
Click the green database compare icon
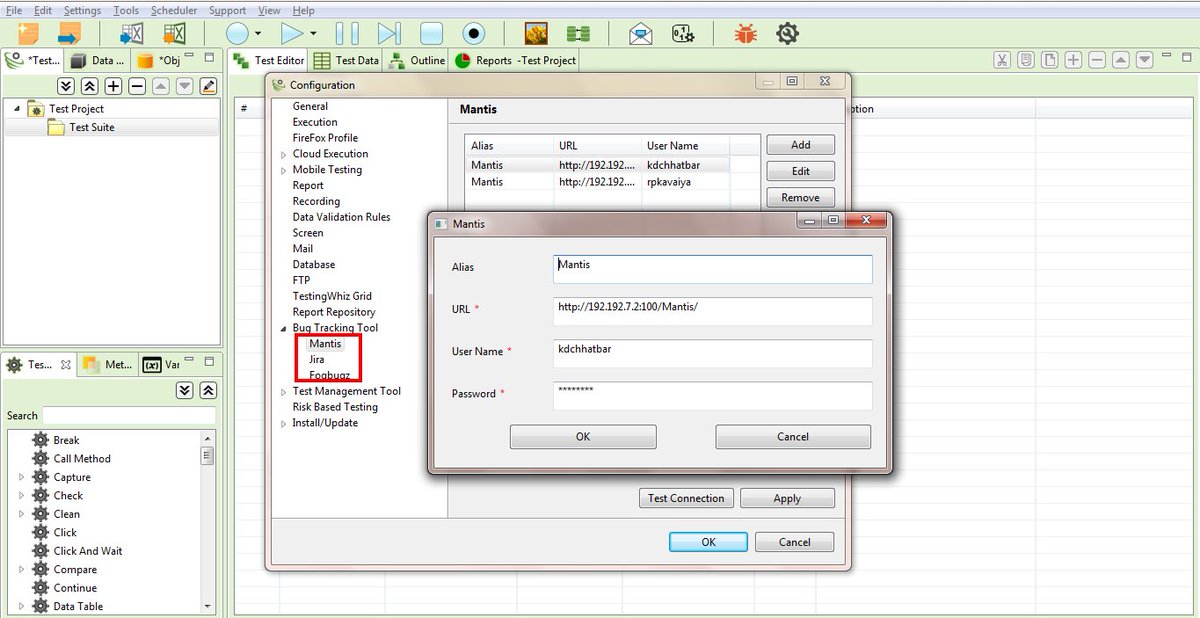(578, 33)
